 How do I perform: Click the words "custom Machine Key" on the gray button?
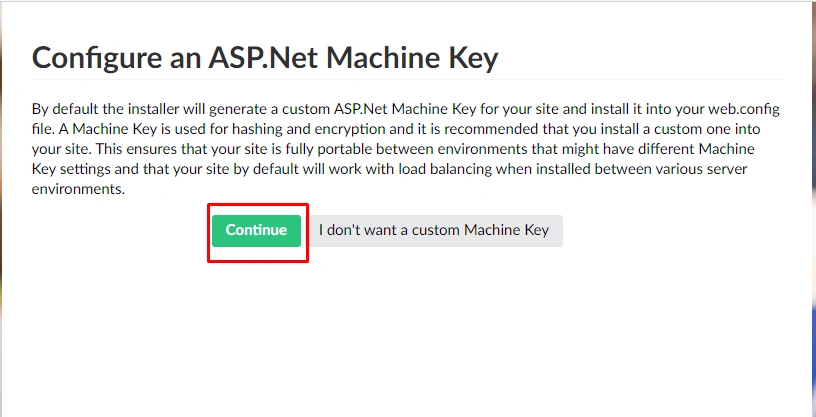480,230
